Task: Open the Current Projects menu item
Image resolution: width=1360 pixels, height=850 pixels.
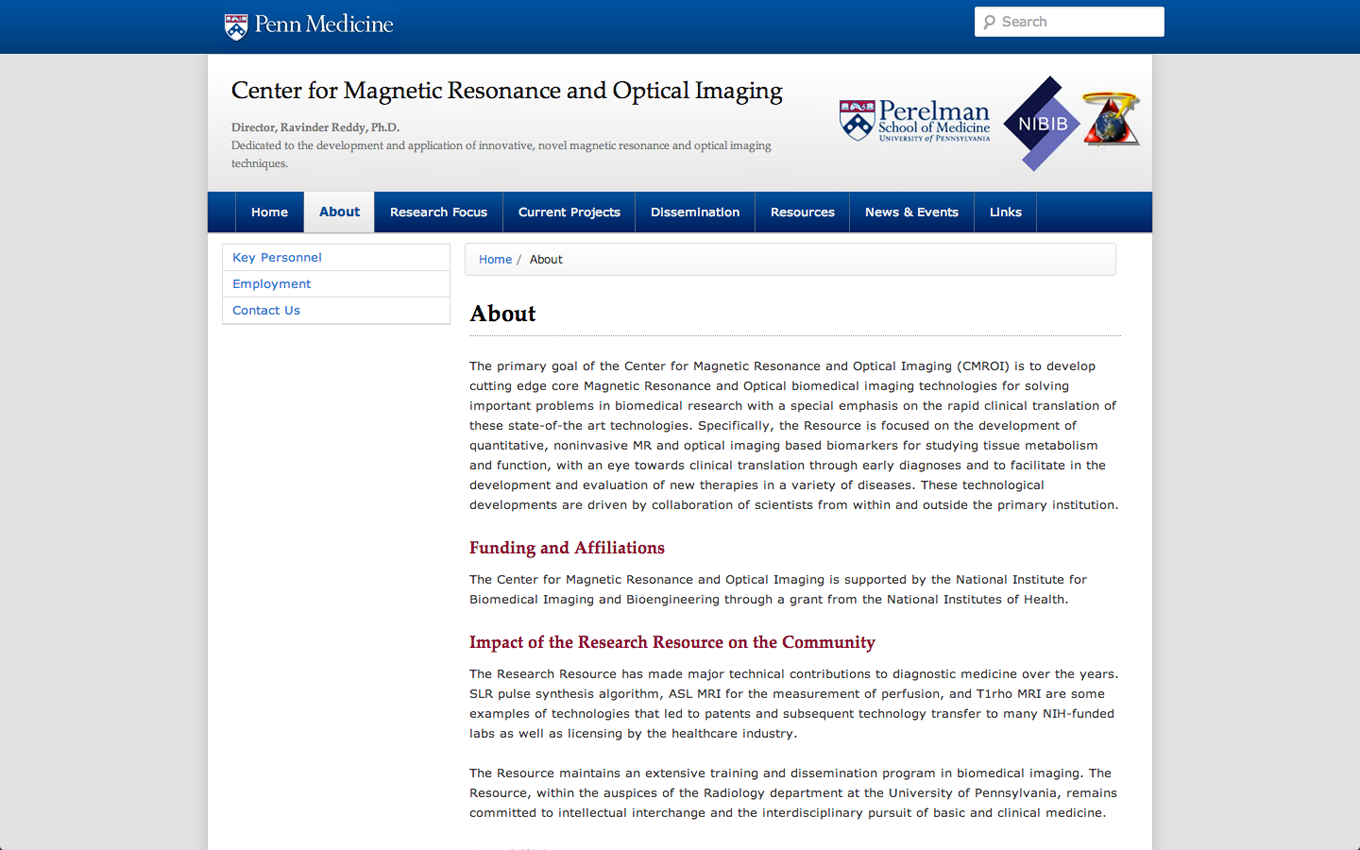Action: coord(569,212)
